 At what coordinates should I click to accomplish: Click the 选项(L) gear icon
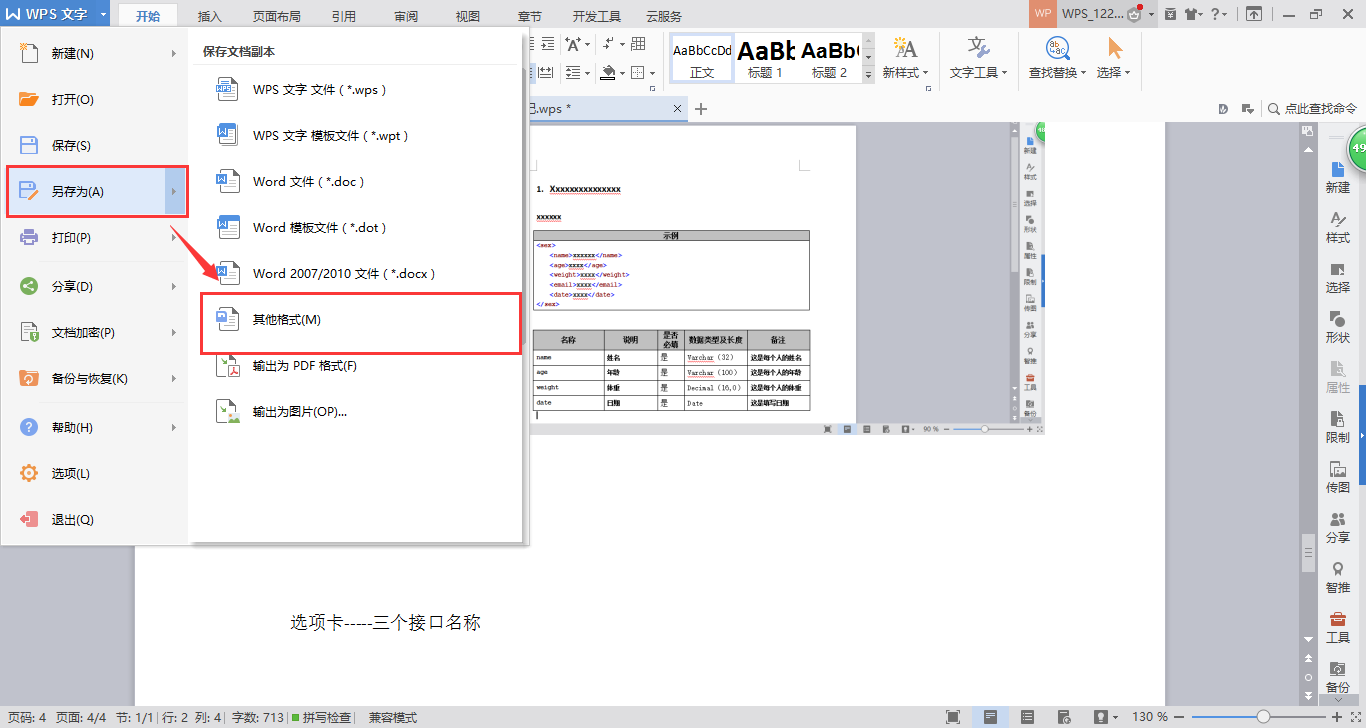pyautogui.click(x=30, y=473)
